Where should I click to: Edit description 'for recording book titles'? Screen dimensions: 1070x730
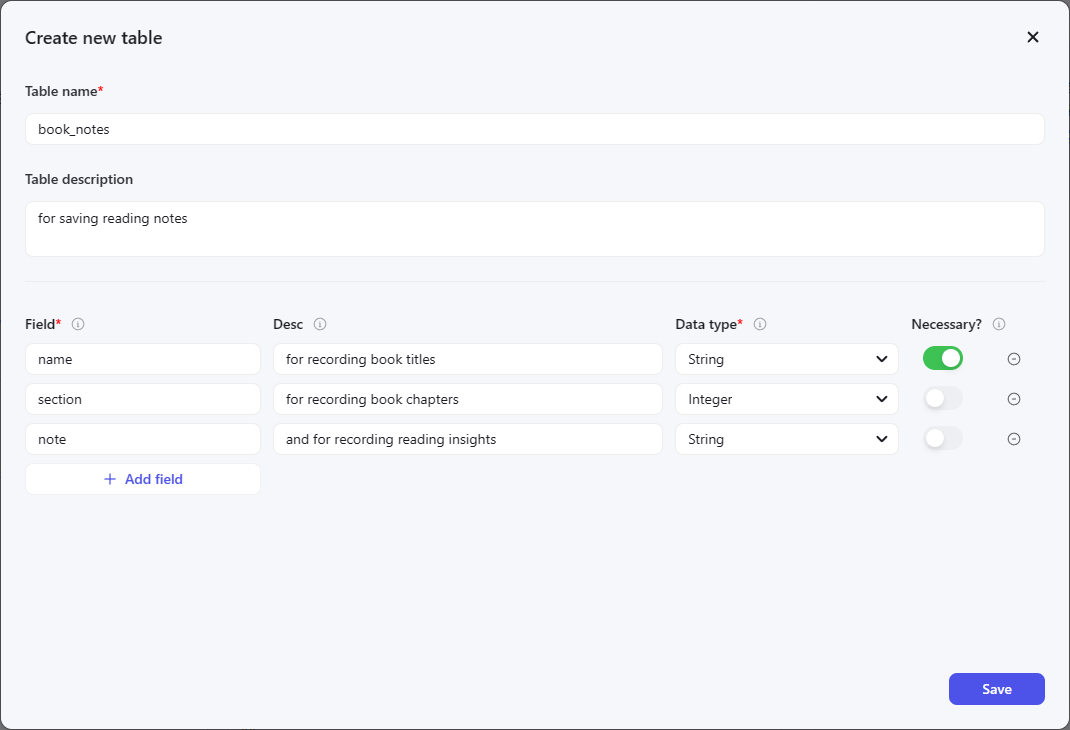coord(467,359)
